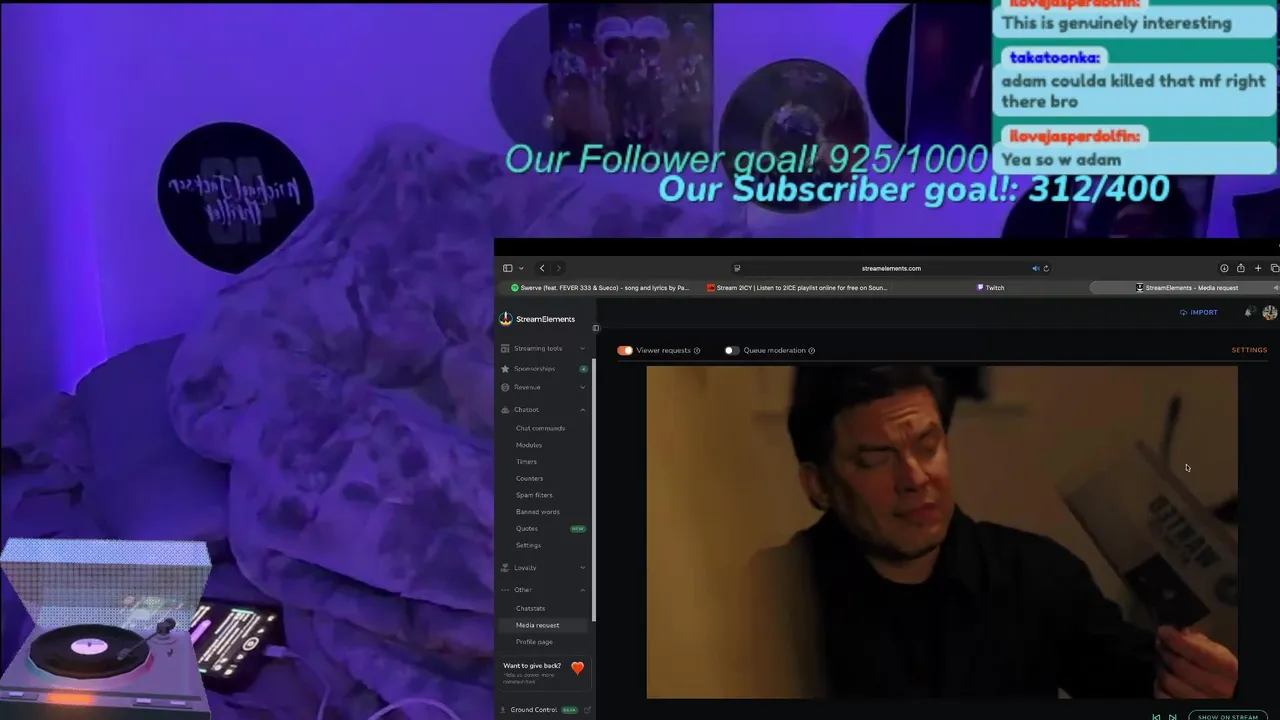1280x720 pixels.
Task: Expand the Streaming tools section
Action: [544, 348]
